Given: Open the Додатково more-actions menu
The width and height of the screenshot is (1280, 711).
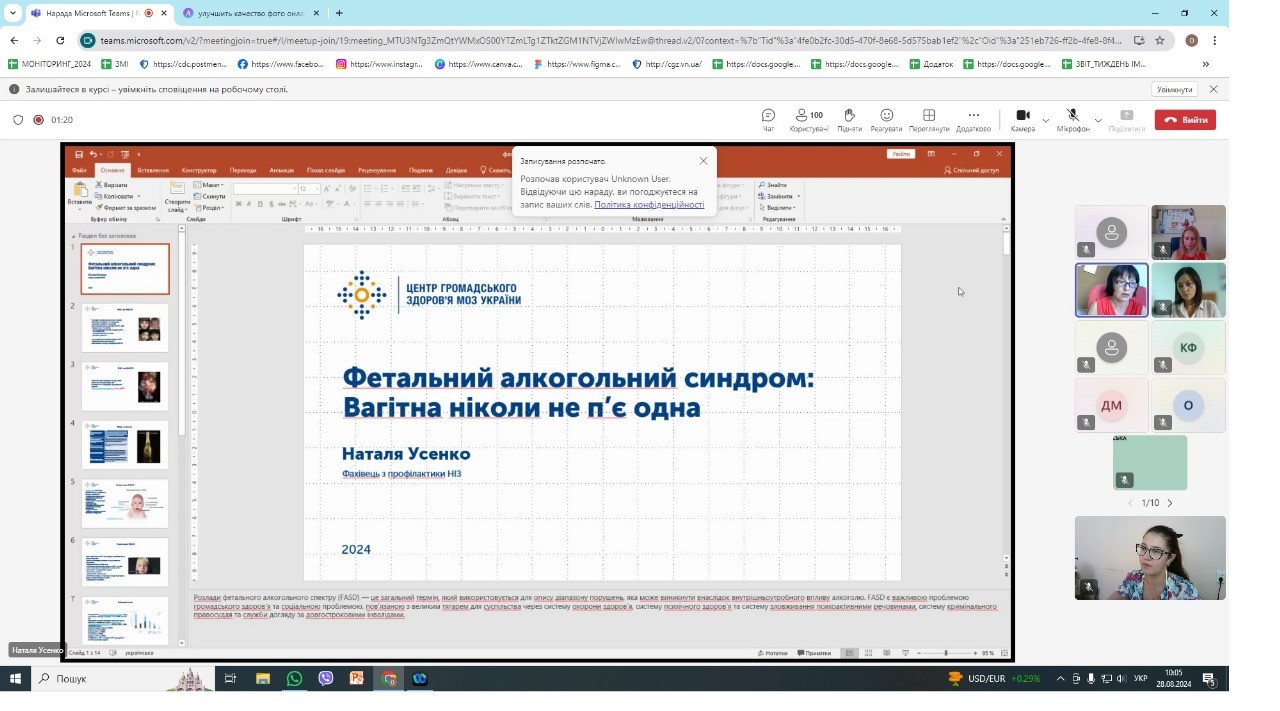Looking at the screenshot, I should point(973,119).
